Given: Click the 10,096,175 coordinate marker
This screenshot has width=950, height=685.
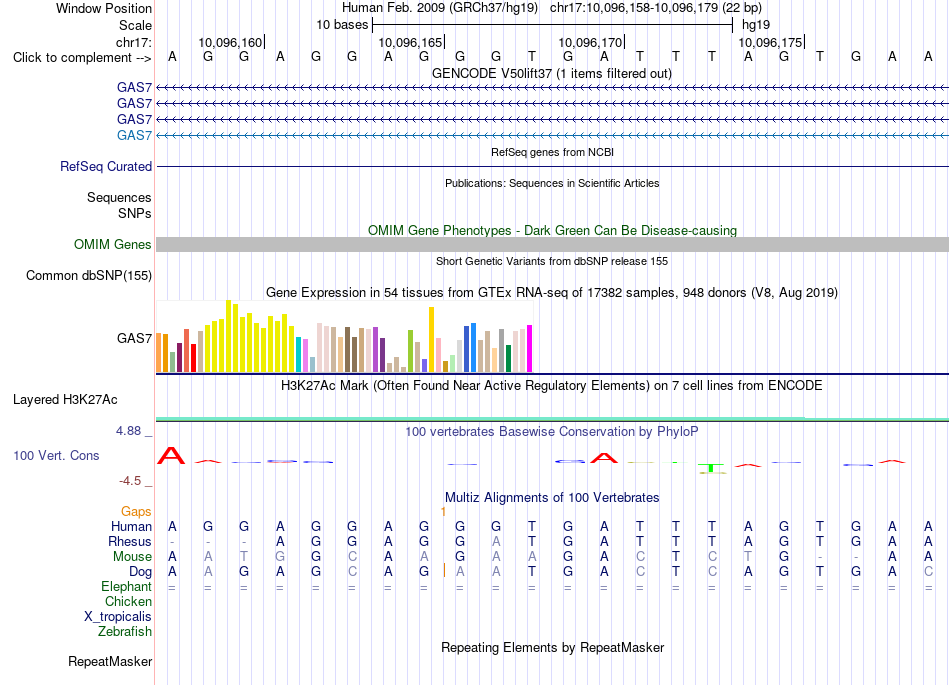Looking at the screenshot, I should (771, 42).
